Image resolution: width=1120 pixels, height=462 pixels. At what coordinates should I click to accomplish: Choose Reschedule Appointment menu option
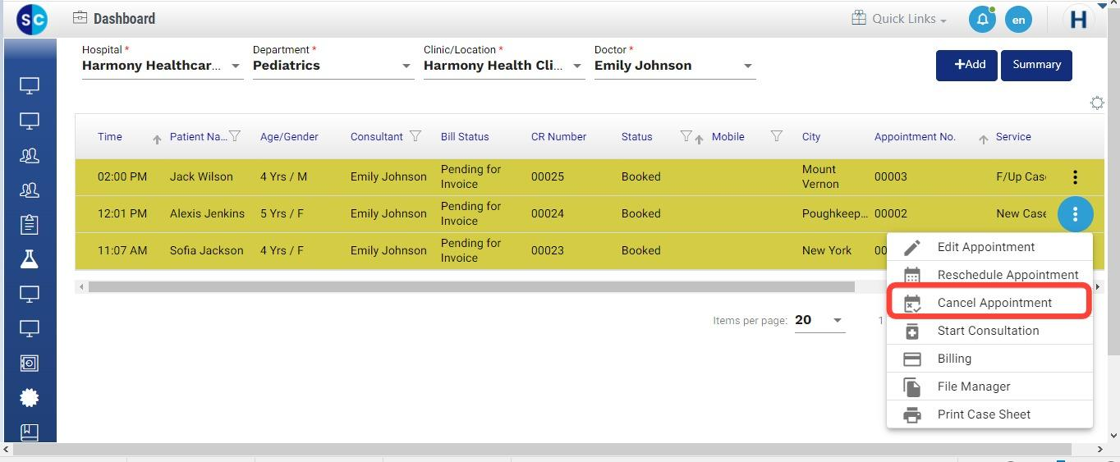pyautogui.click(x=1006, y=275)
